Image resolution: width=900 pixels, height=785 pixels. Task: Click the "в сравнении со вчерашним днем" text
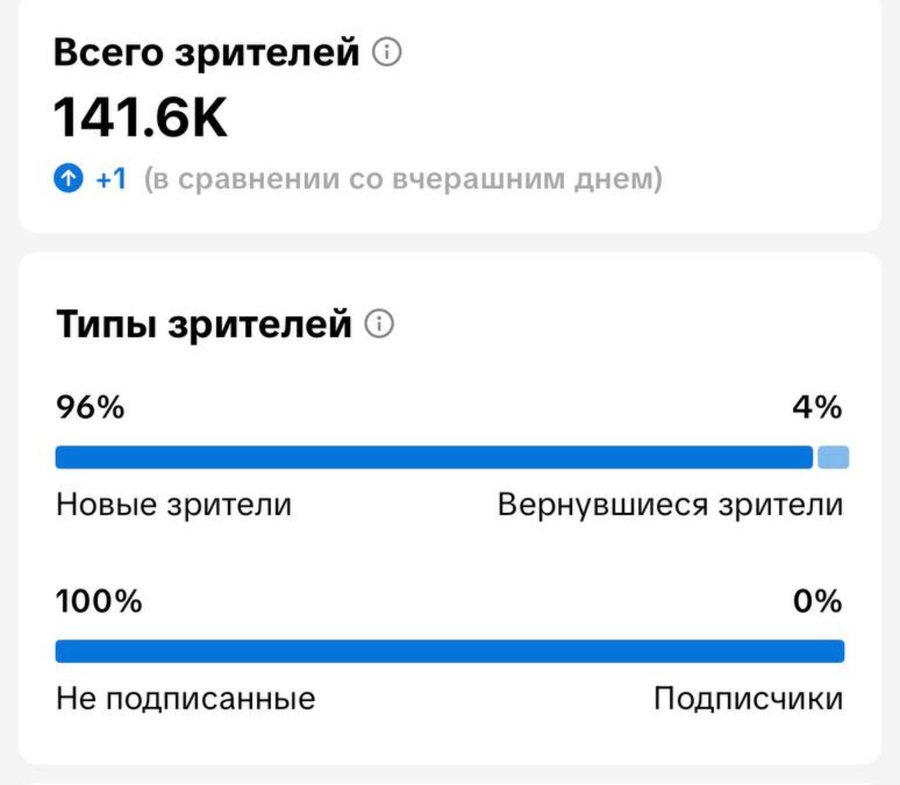point(403,181)
